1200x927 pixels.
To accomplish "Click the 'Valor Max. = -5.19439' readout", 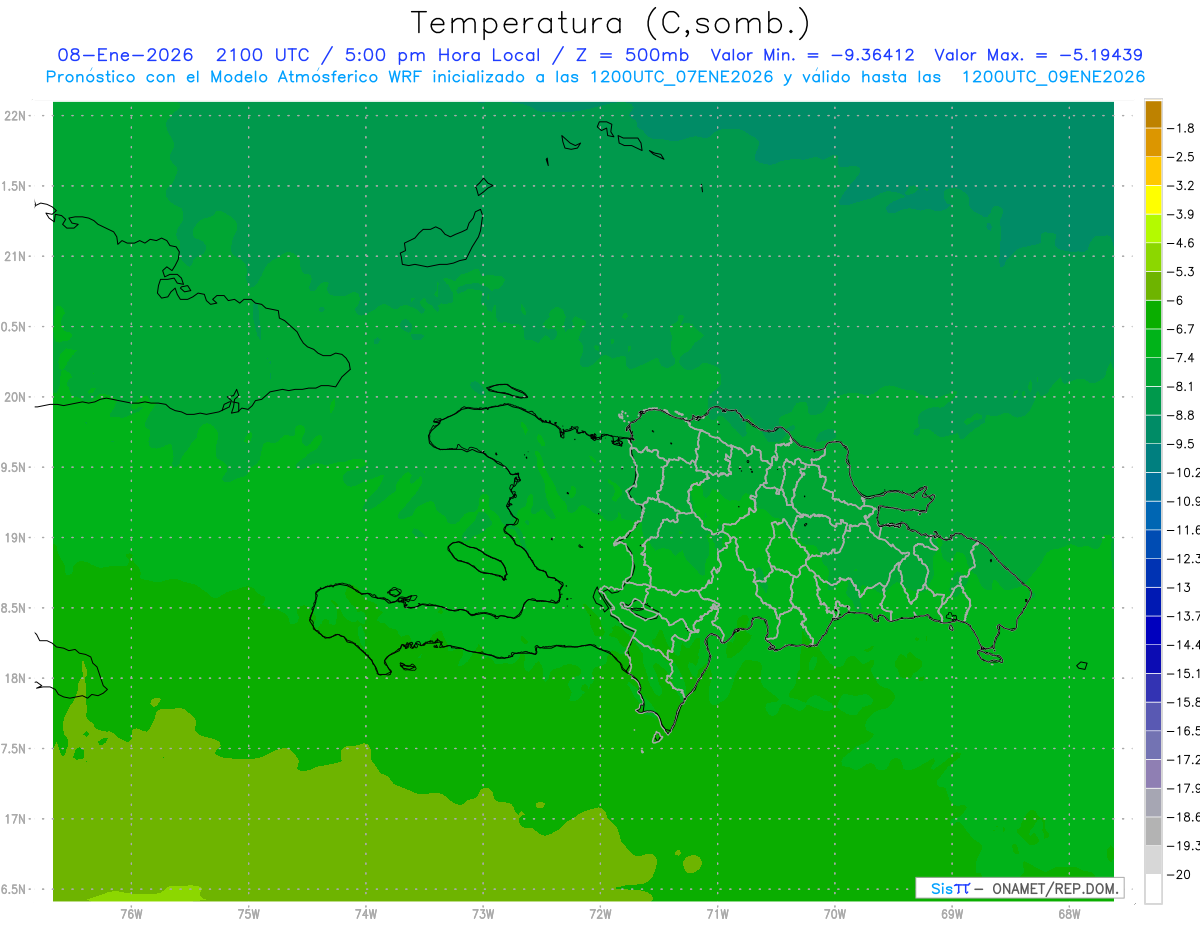I will click(1038, 55).
